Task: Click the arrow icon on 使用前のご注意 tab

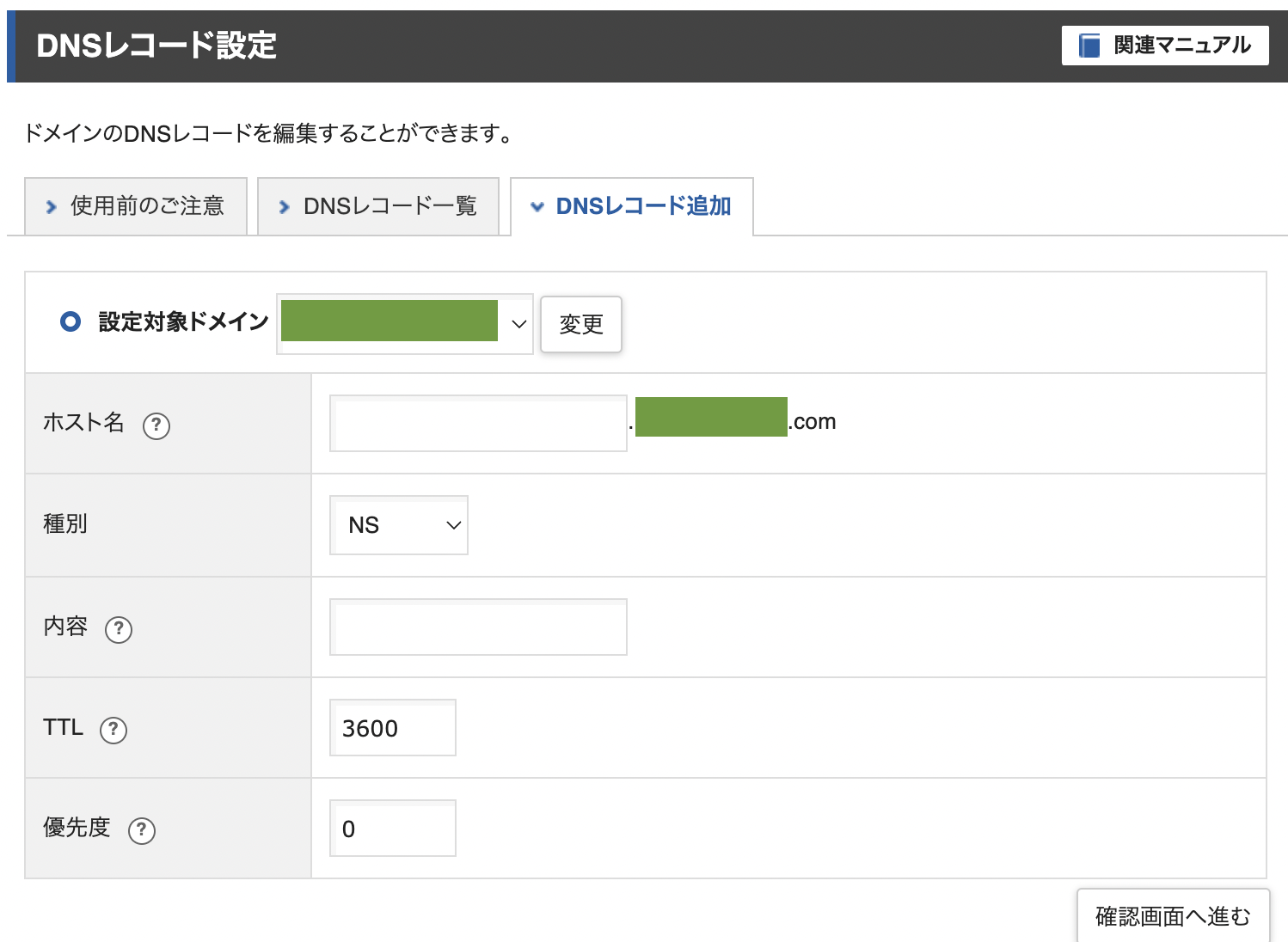Action: coord(51,206)
